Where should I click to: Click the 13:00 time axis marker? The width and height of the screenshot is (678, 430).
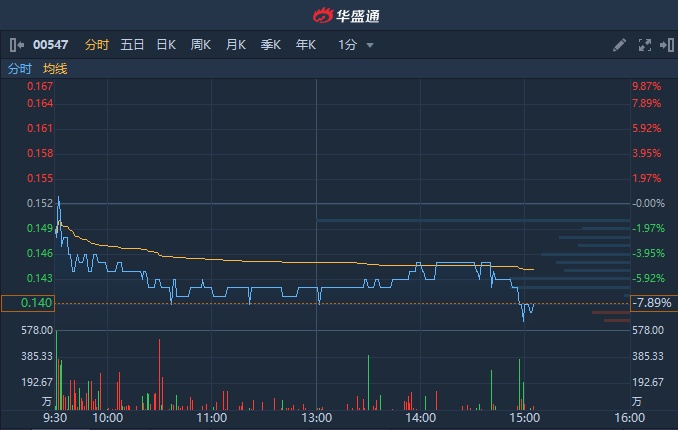pos(316,418)
